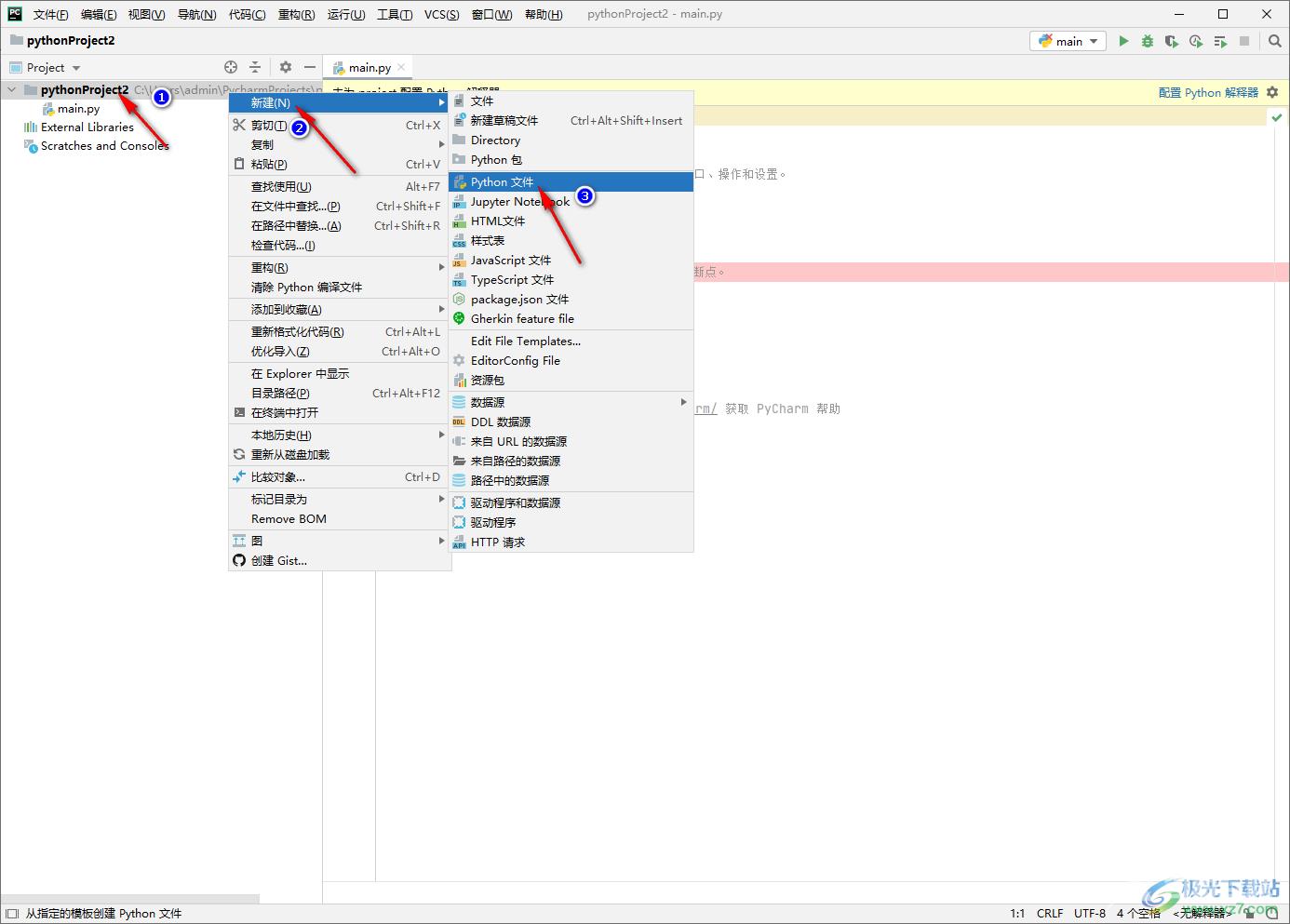Select 驱动程序和数据源 entry
Image resolution: width=1290 pixels, height=924 pixels.
tap(571, 503)
